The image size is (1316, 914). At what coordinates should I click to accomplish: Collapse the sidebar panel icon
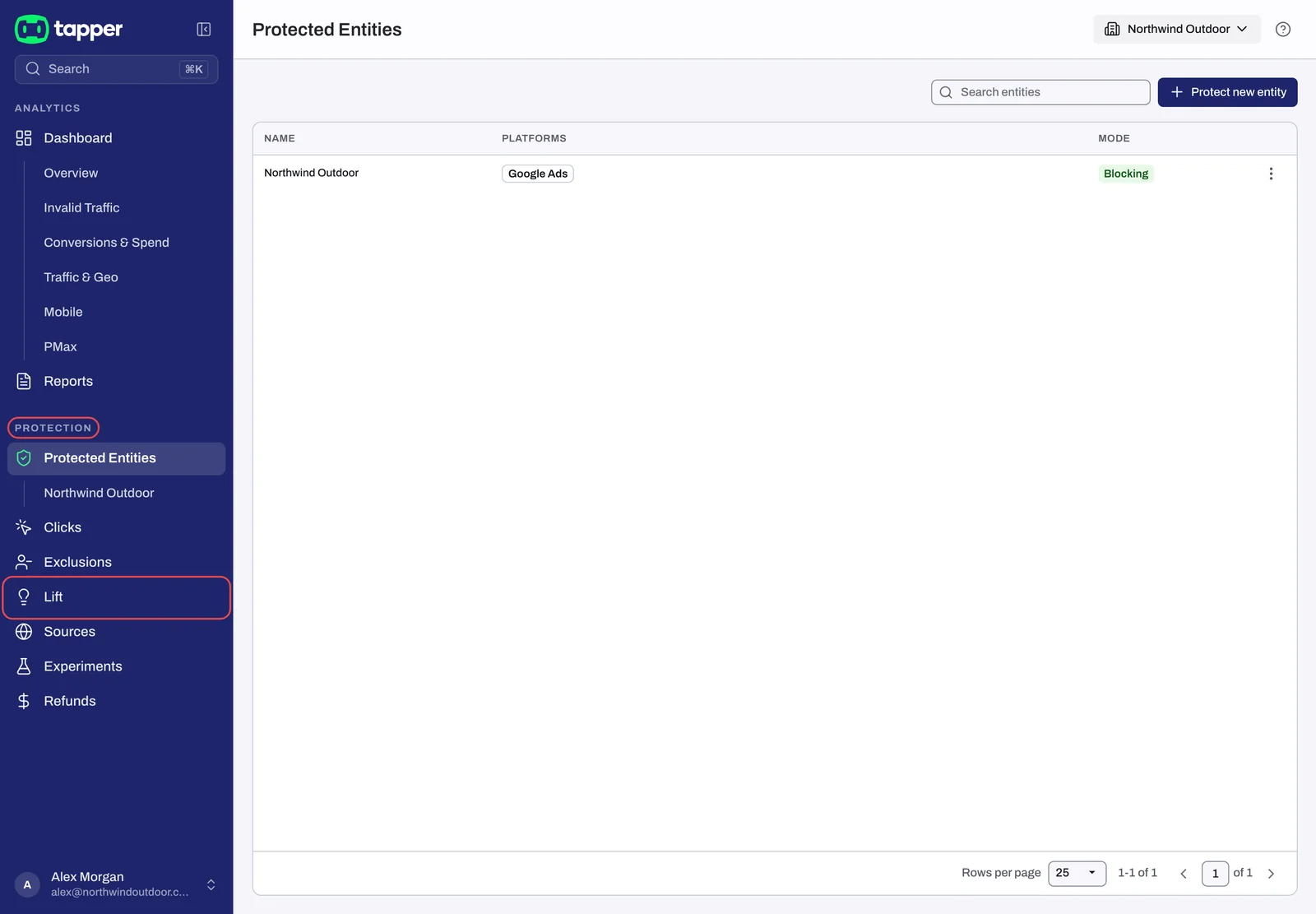pos(204,30)
